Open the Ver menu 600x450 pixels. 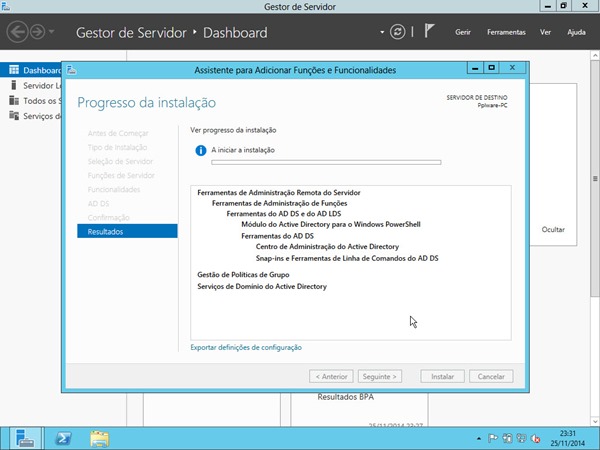(x=545, y=32)
